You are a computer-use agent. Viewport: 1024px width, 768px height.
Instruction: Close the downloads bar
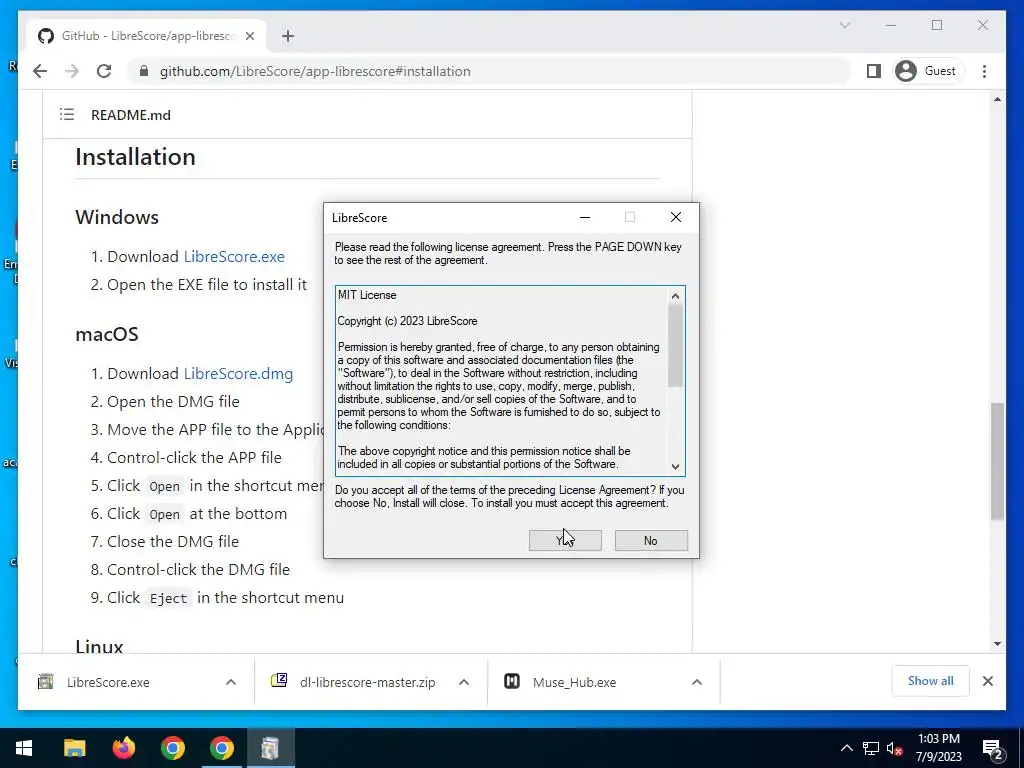988,681
